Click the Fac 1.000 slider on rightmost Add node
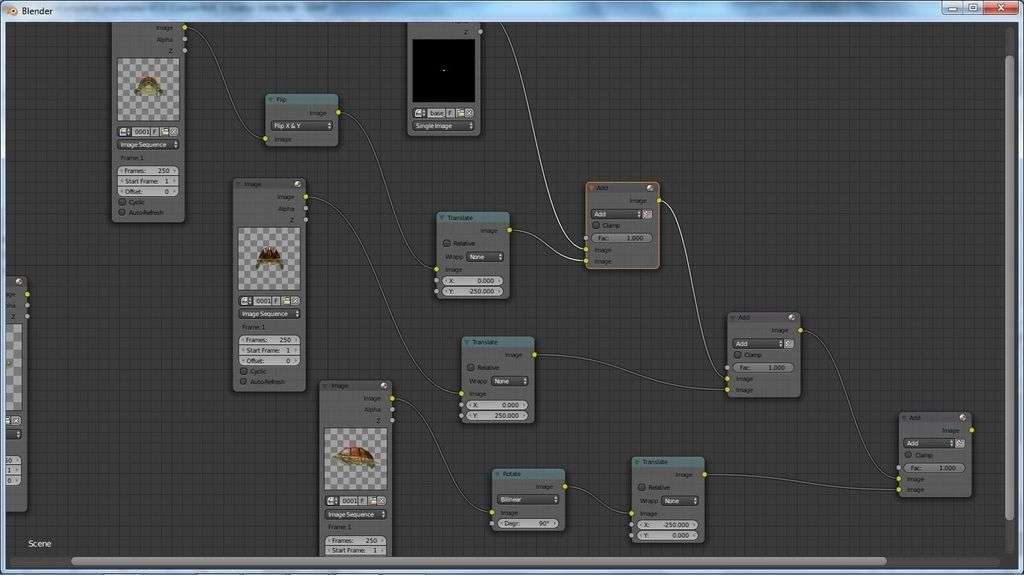The image size is (1024, 575). (934, 468)
